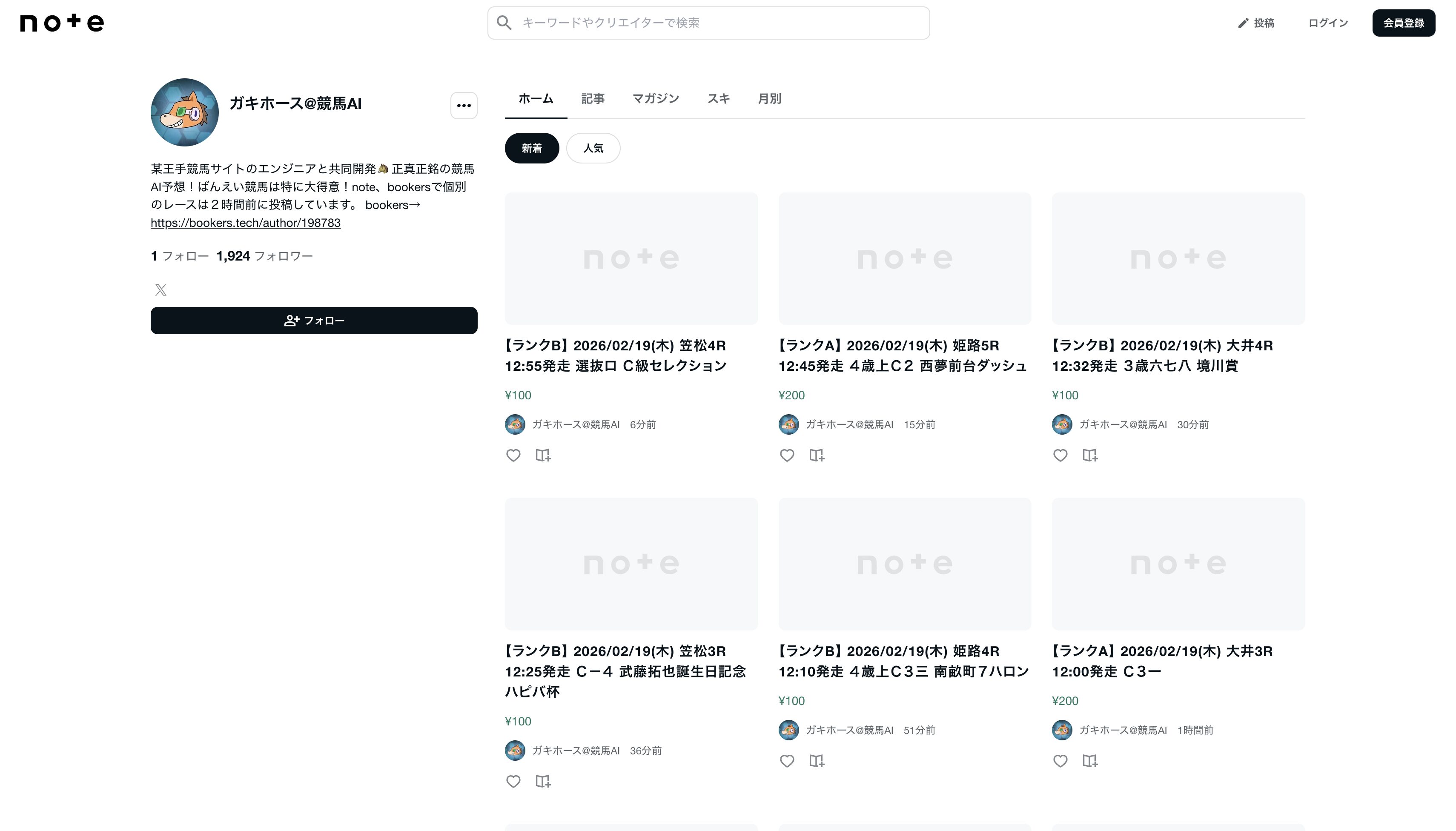Select the 新着 sort filter
This screenshot has height=831, width=1456.
tap(531, 149)
